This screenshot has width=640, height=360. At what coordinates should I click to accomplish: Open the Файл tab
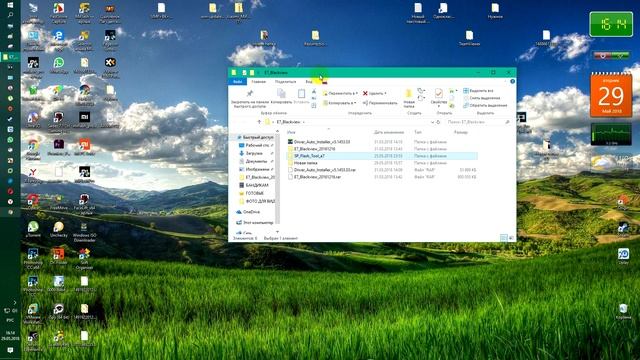point(238,82)
